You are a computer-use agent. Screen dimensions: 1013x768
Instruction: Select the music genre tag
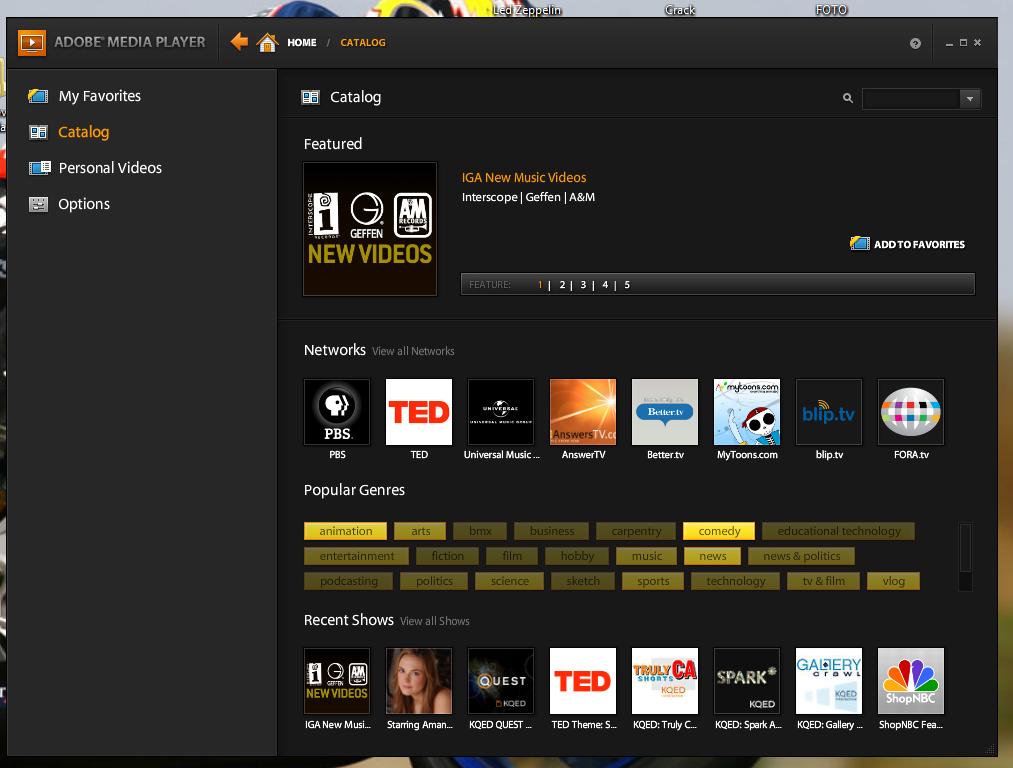(647, 556)
